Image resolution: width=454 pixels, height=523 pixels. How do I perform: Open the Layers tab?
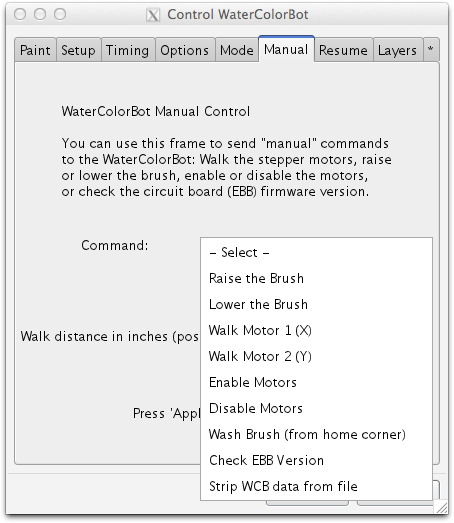click(x=397, y=50)
